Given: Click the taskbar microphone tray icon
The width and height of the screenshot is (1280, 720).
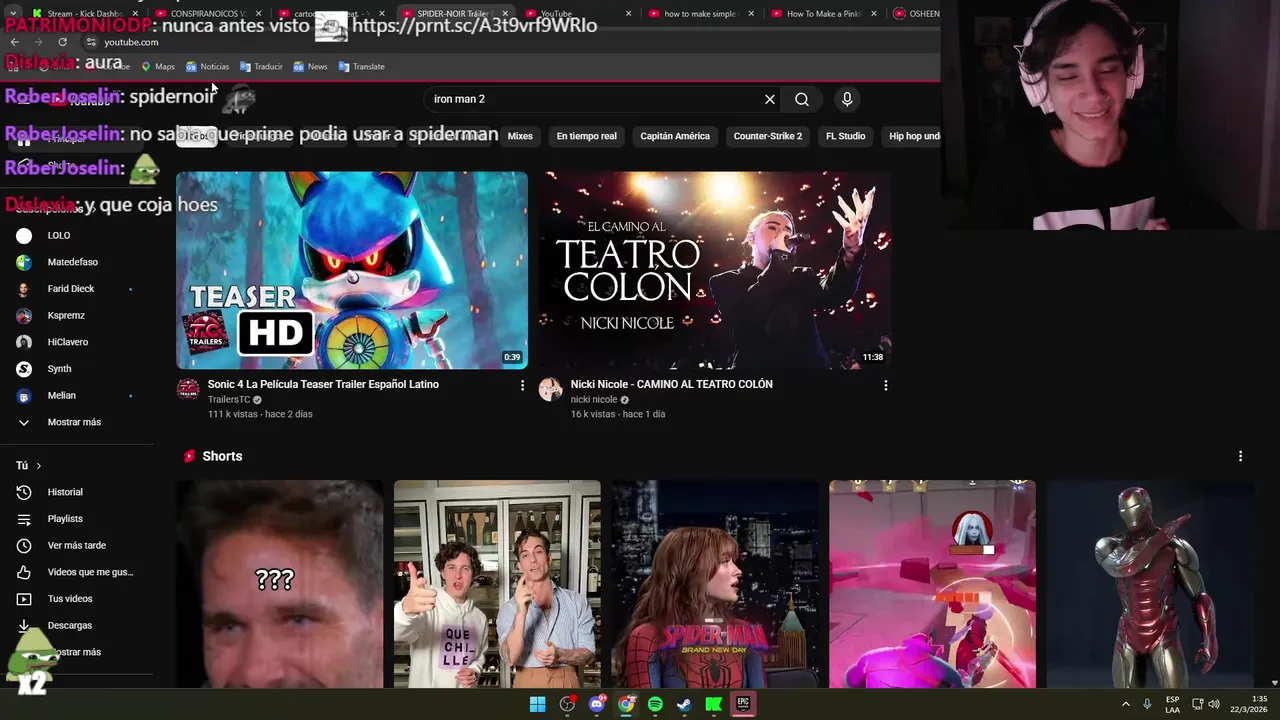Looking at the screenshot, I should point(1147,705).
